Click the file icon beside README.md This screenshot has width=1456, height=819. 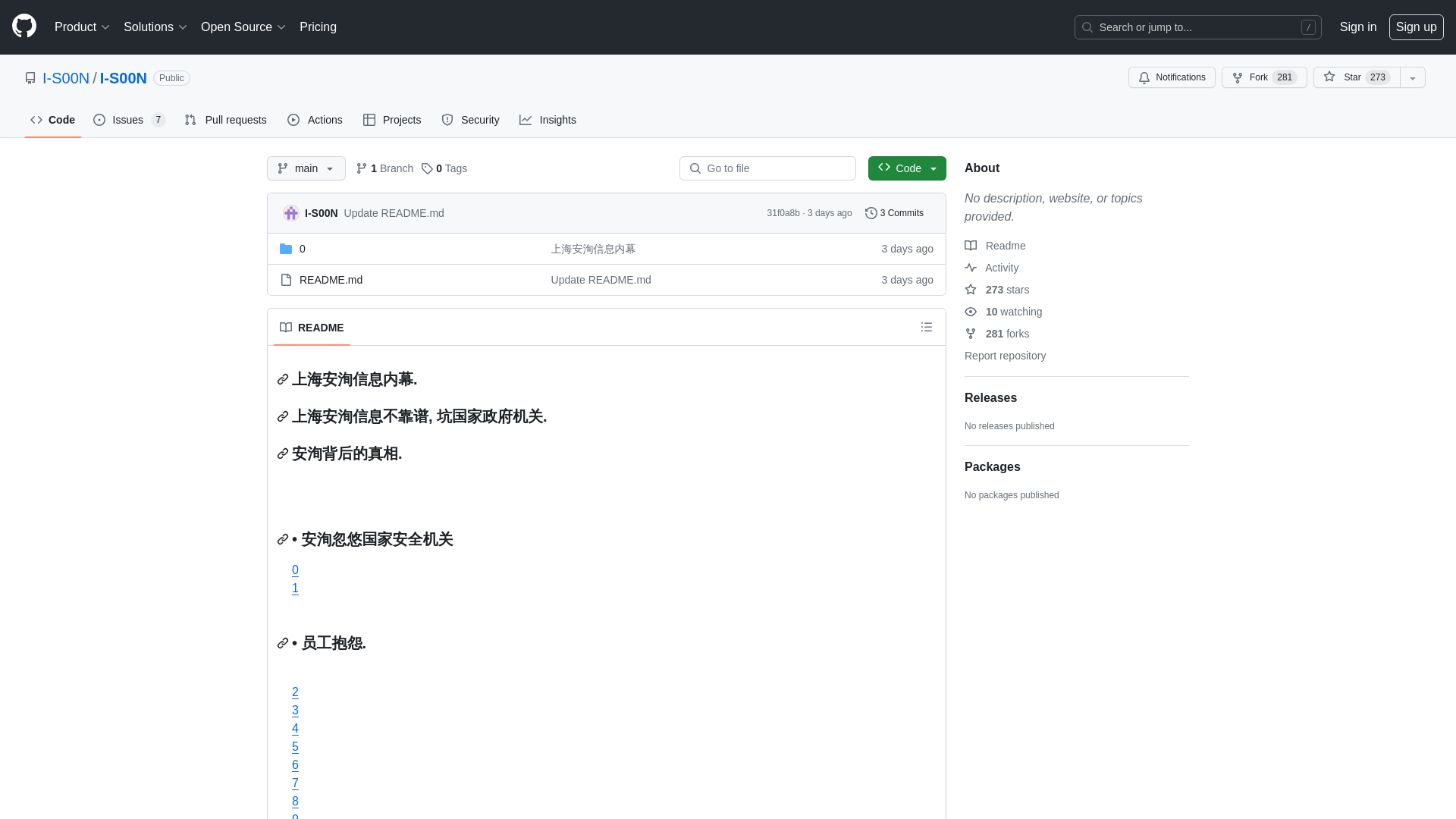coord(286,280)
